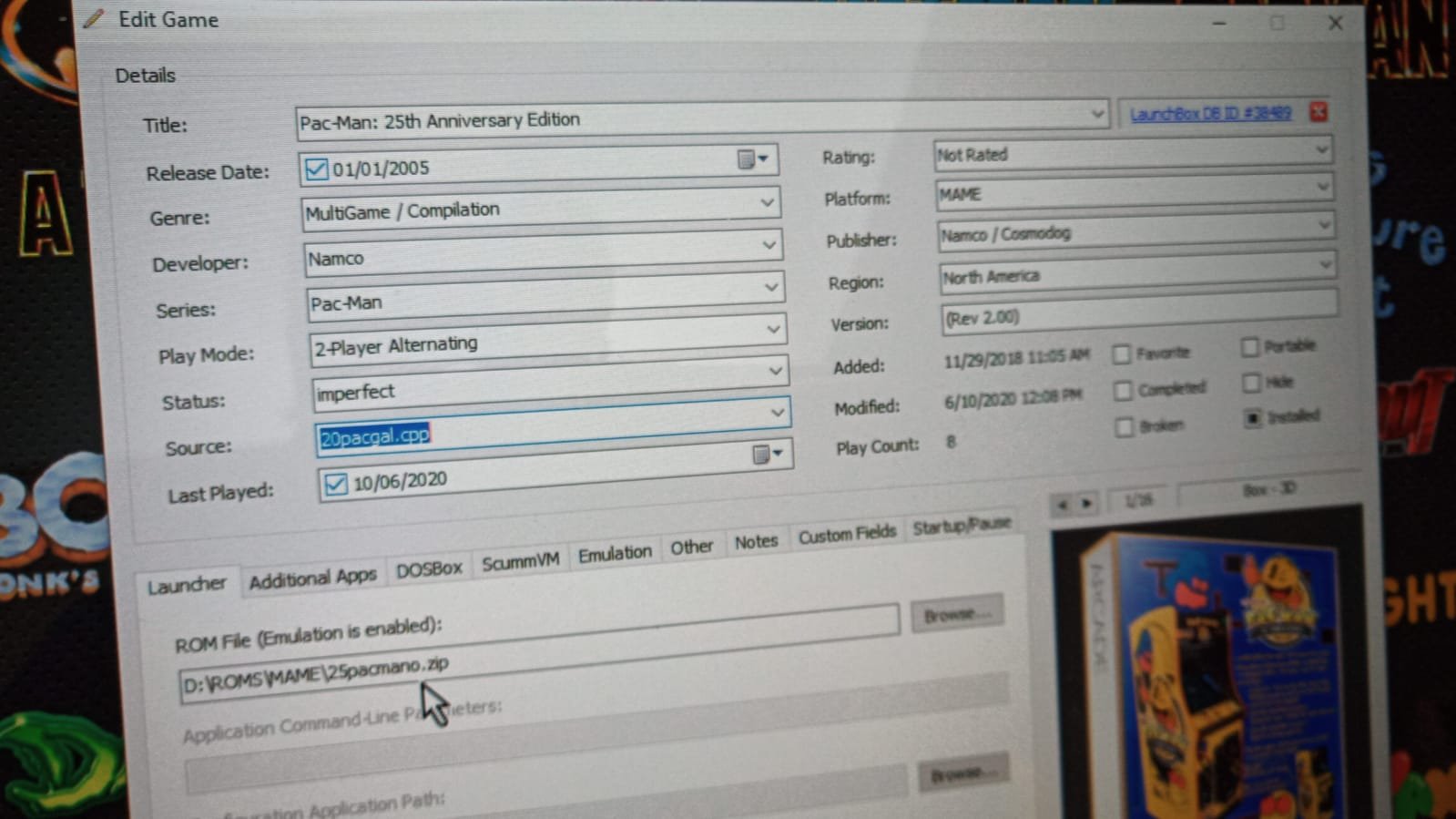Close the Edit Game window
The width and height of the screenshot is (1456, 819).
click(x=1335, y=23)
